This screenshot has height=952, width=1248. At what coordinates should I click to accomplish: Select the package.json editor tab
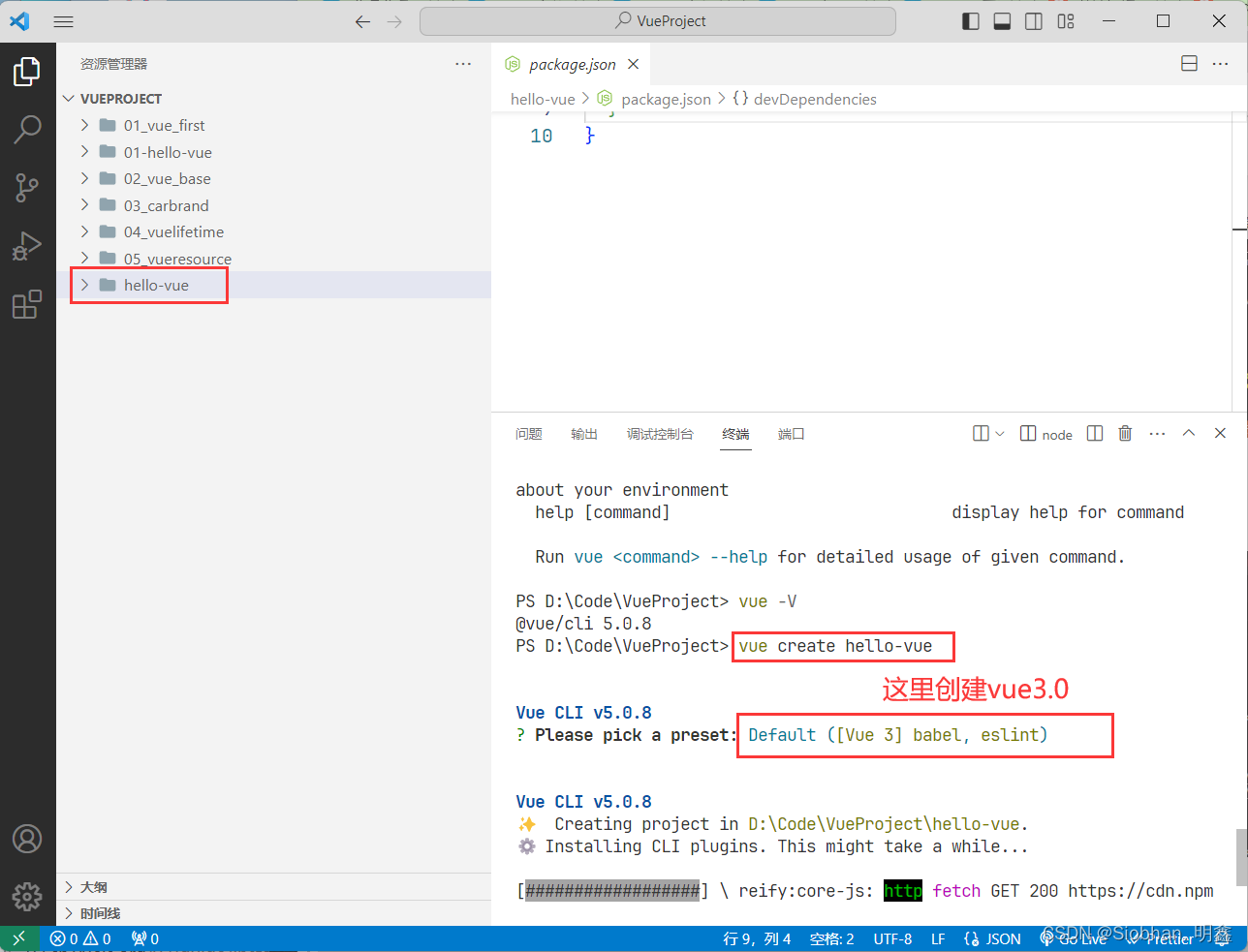pyautogui.click(x=572, y=64)
